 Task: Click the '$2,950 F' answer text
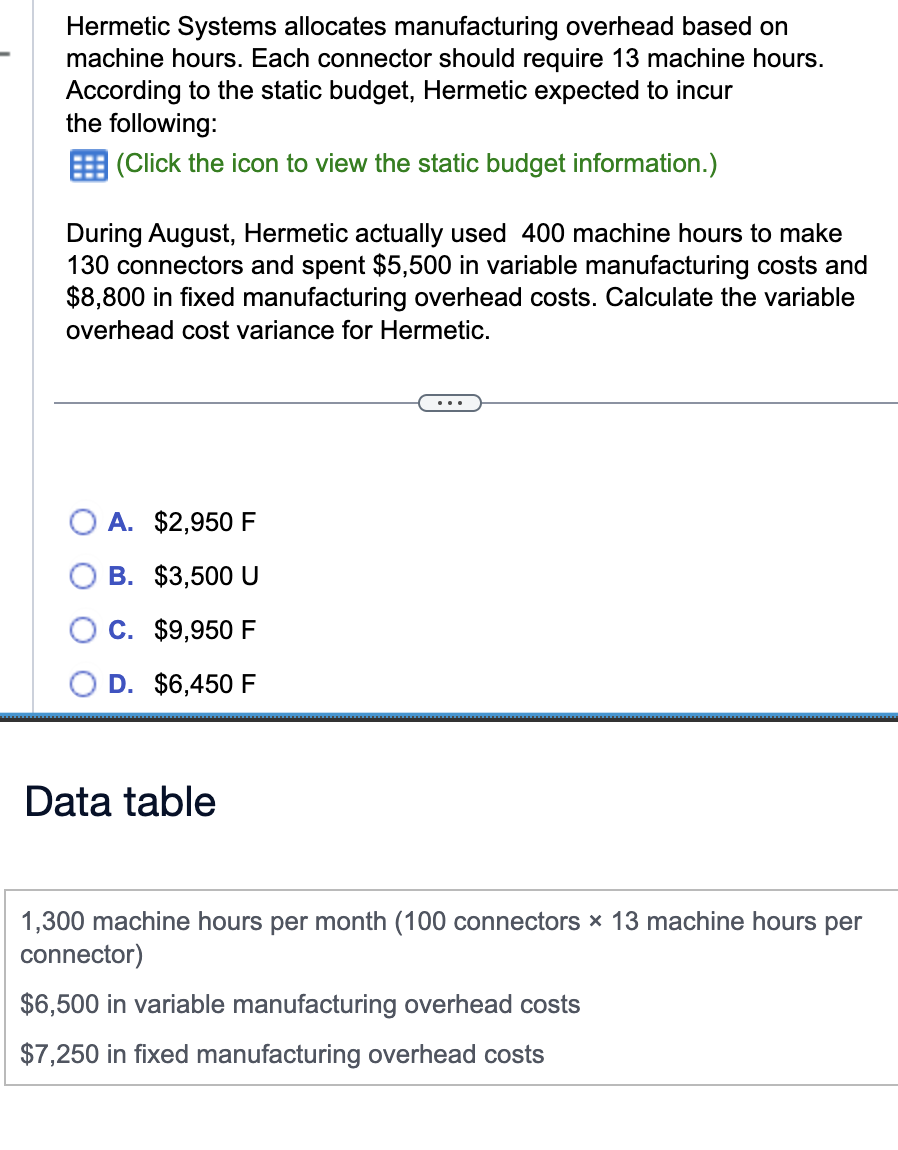[205, 522]
